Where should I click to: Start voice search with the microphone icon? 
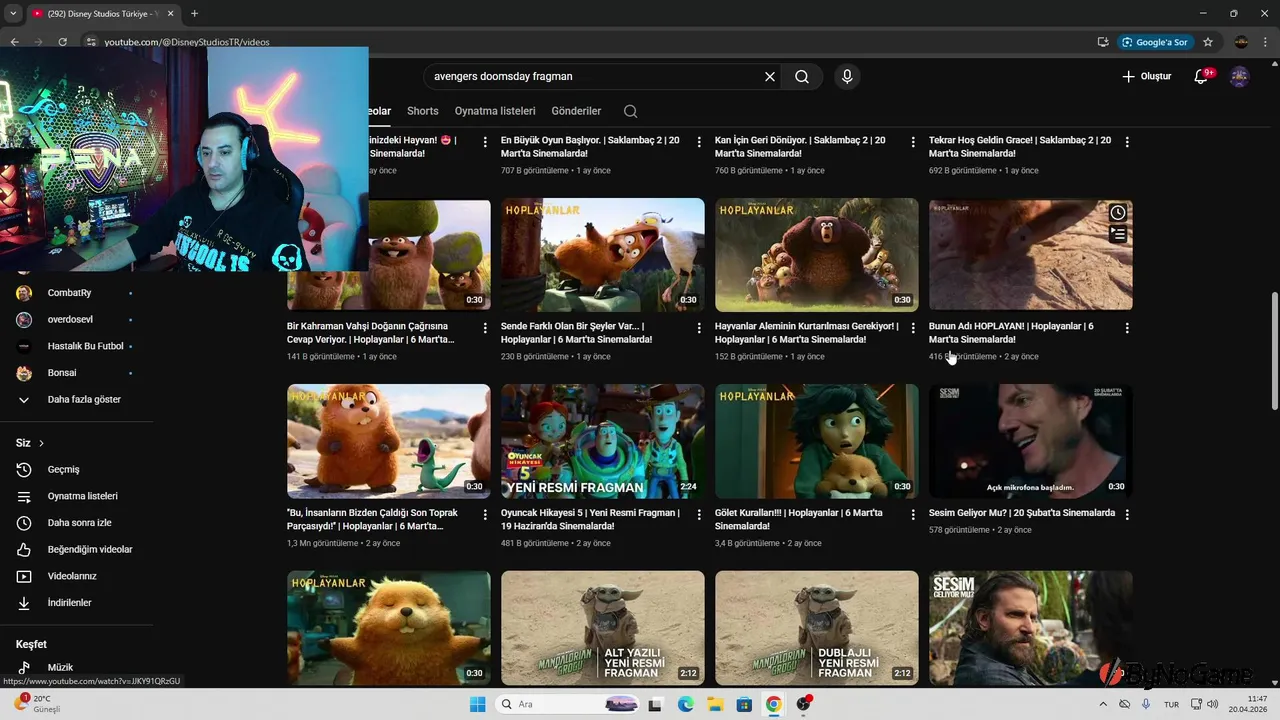pyautogui.click(x=847, y=77)
